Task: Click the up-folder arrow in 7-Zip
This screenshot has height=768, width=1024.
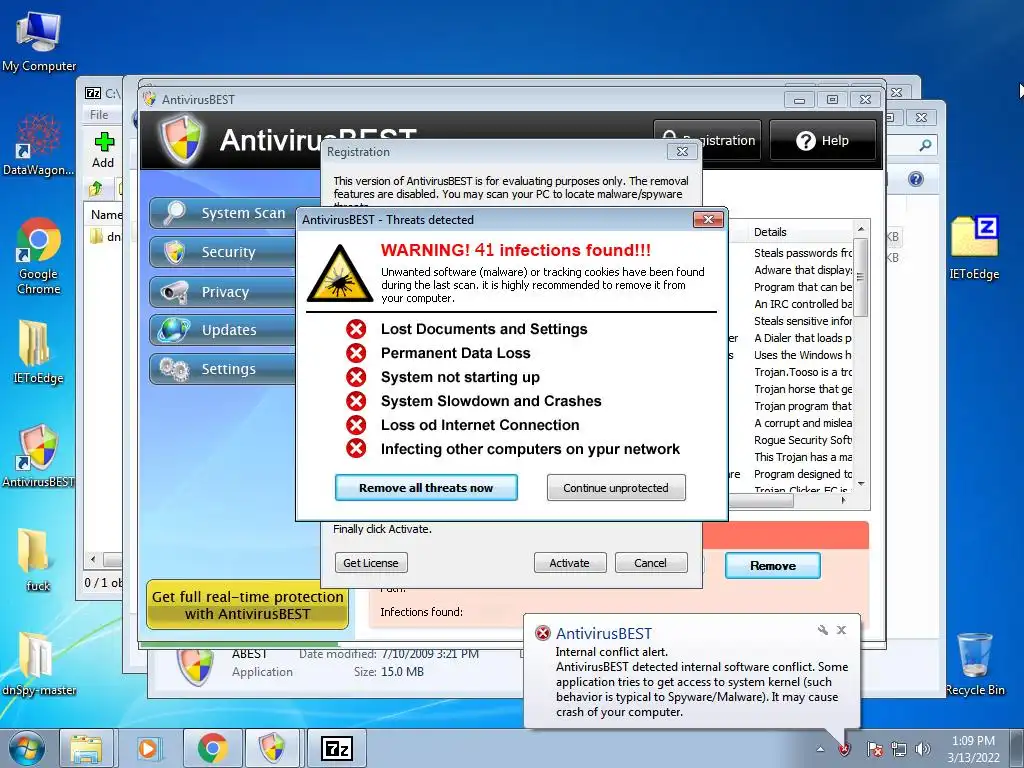Action: click(96, 189)
